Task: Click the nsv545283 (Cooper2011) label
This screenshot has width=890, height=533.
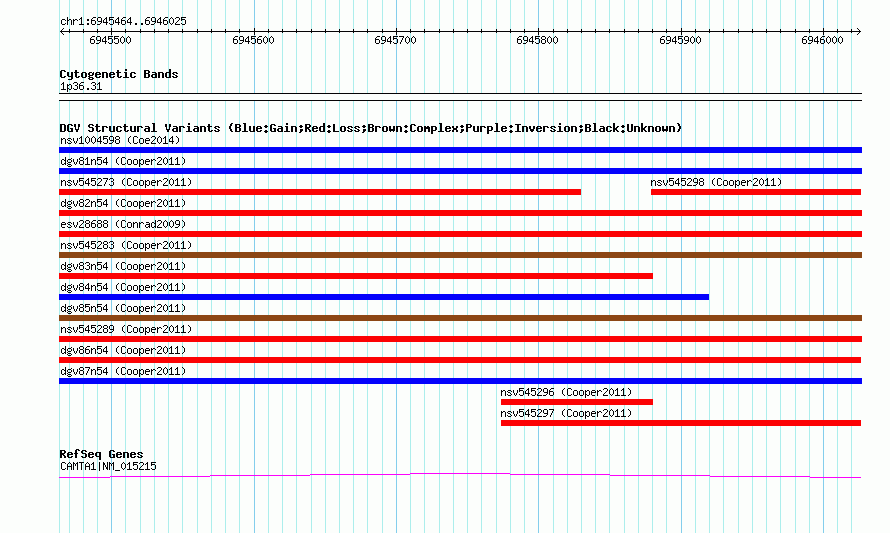Action: click(126, 245)
